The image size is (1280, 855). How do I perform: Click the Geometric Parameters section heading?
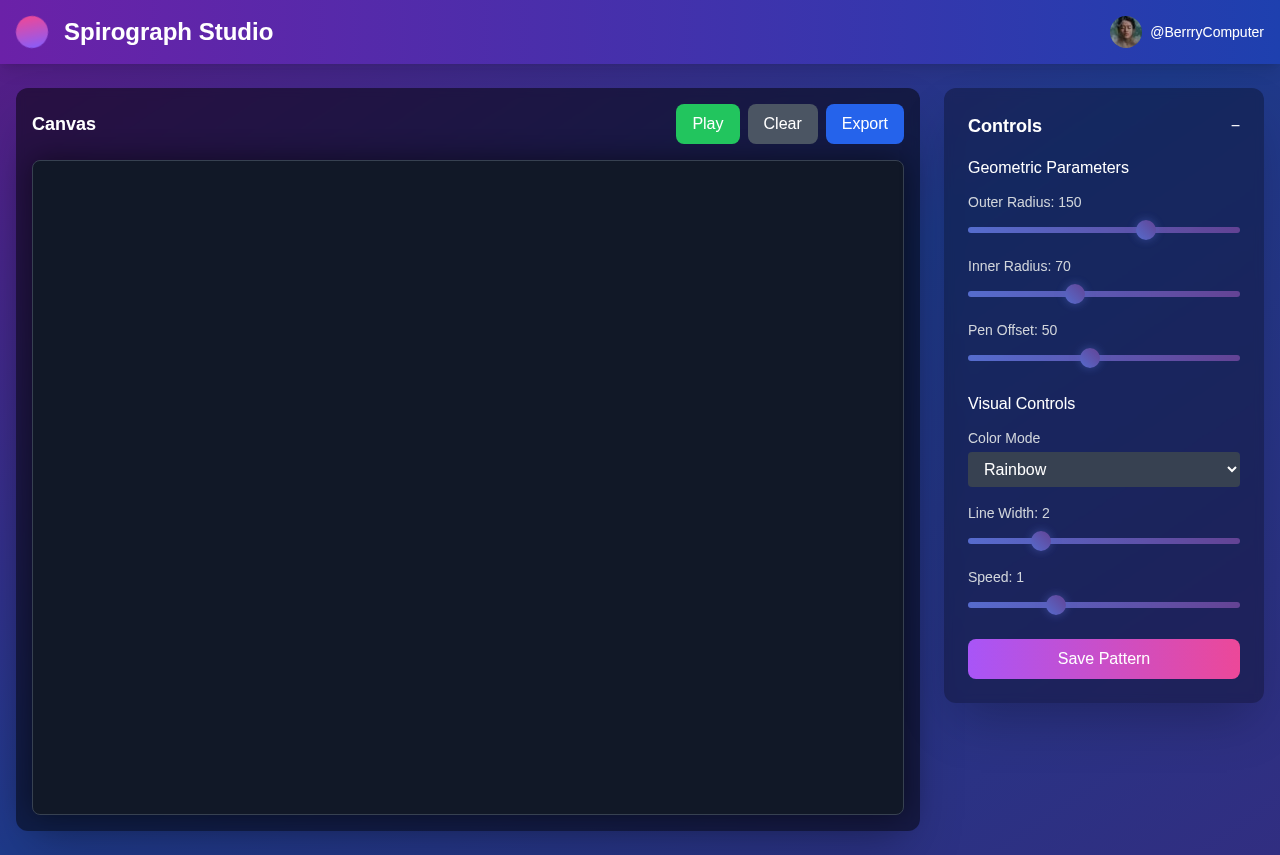[1048, 168]
